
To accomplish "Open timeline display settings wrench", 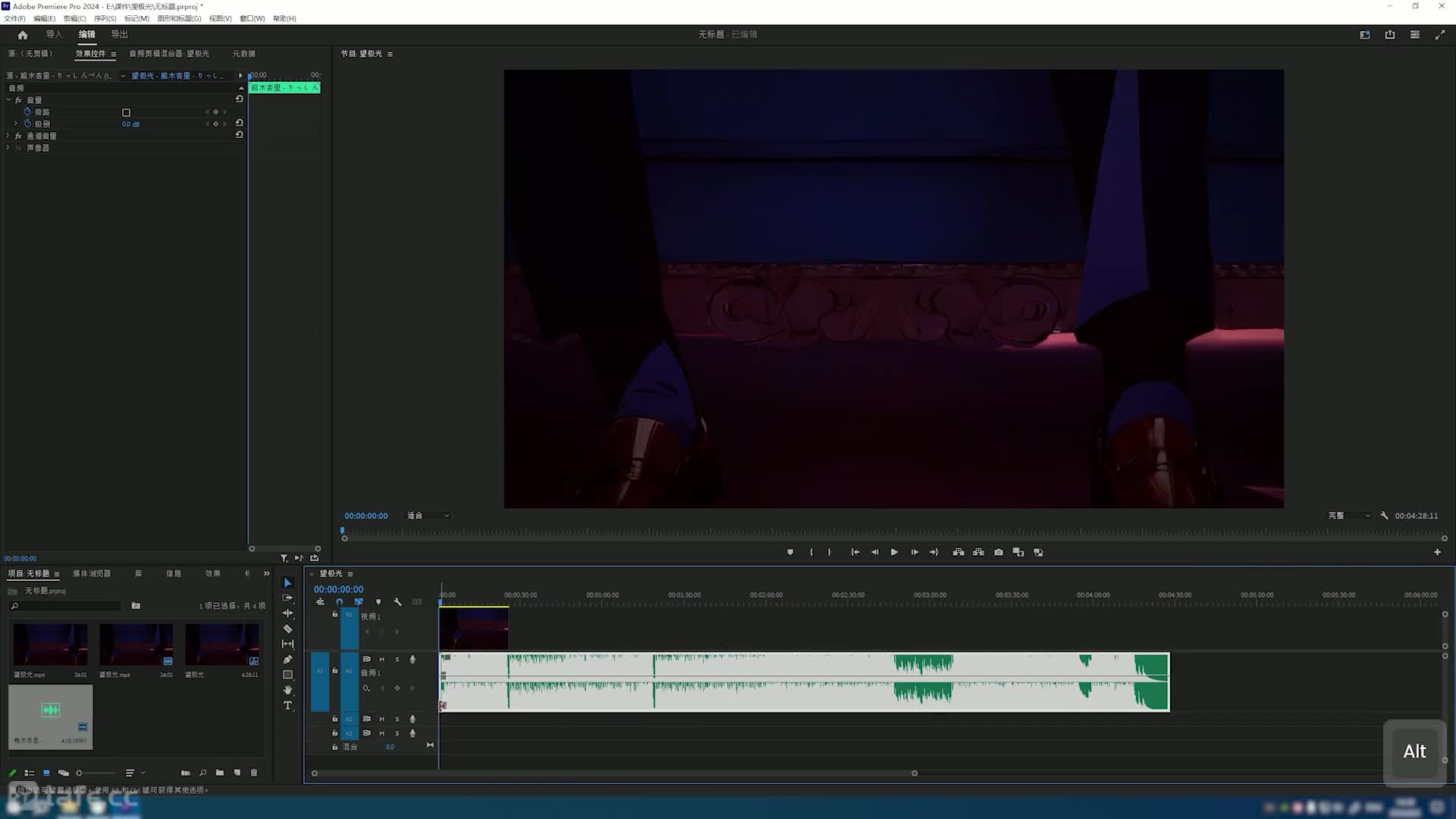I will [397, 602].
